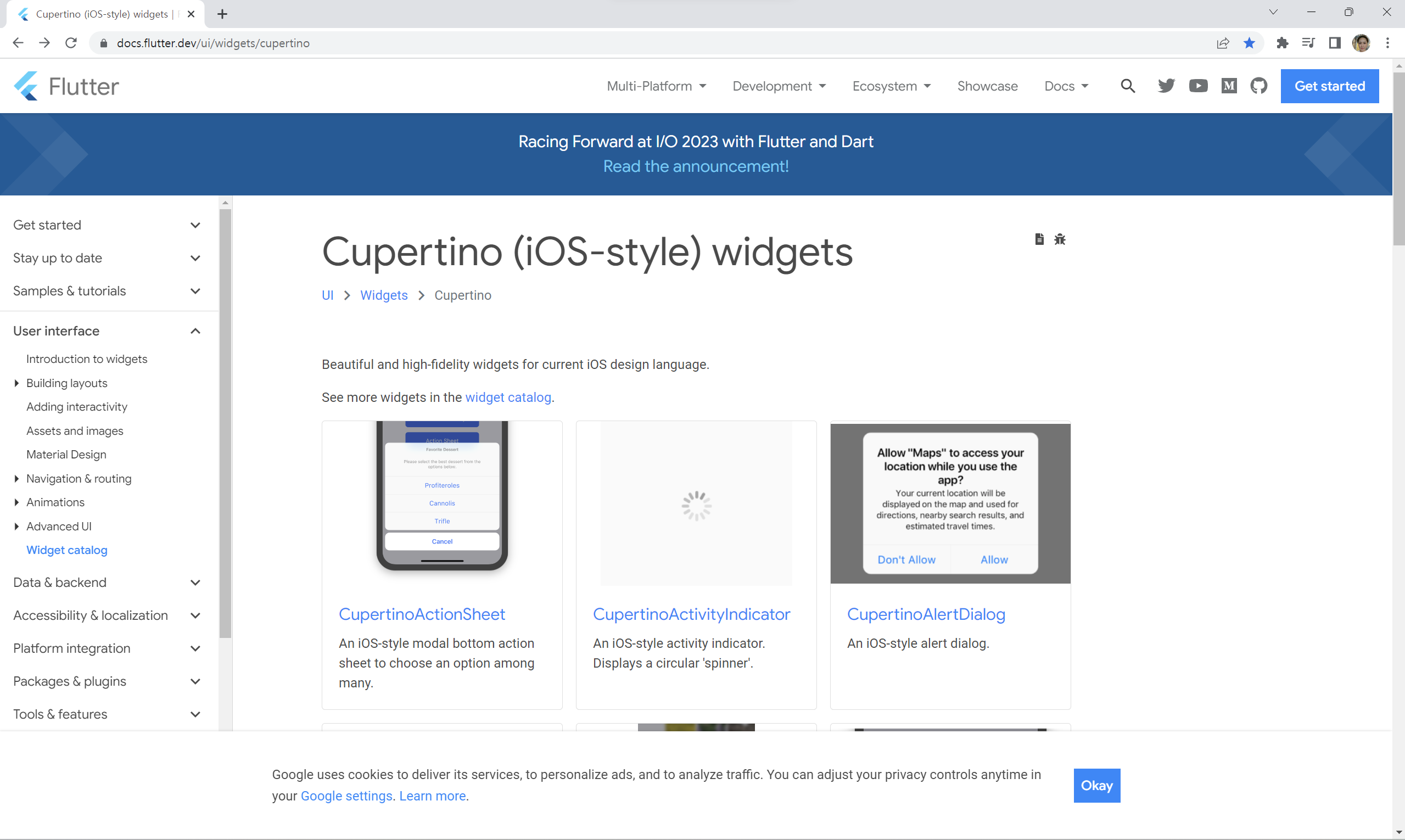This screenshot has height=840, width=1405.
Task: Expand the Animations tree item
Action: pos(17,503)
